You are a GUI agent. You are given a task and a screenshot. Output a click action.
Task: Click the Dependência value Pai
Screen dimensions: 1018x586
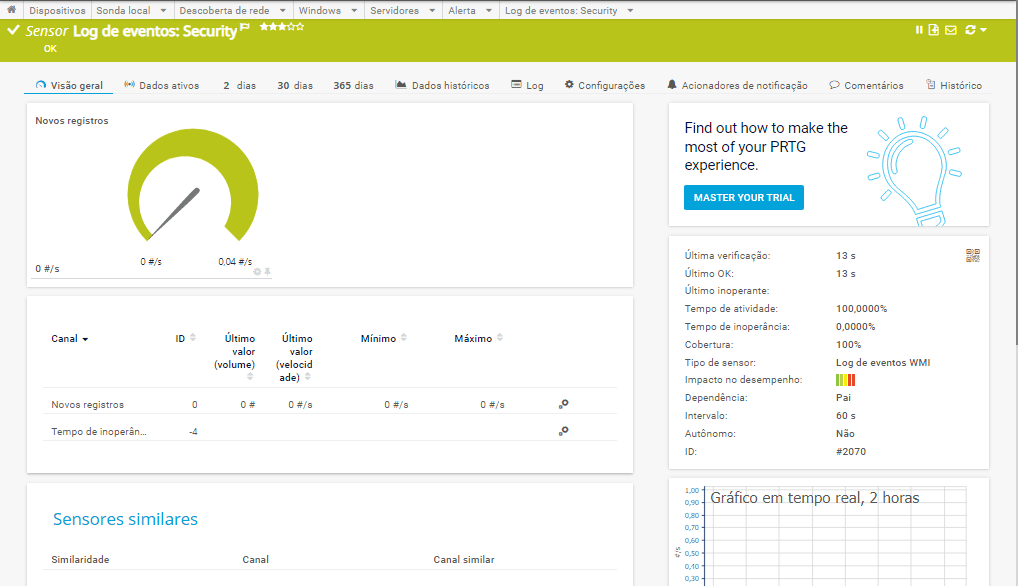843,397
